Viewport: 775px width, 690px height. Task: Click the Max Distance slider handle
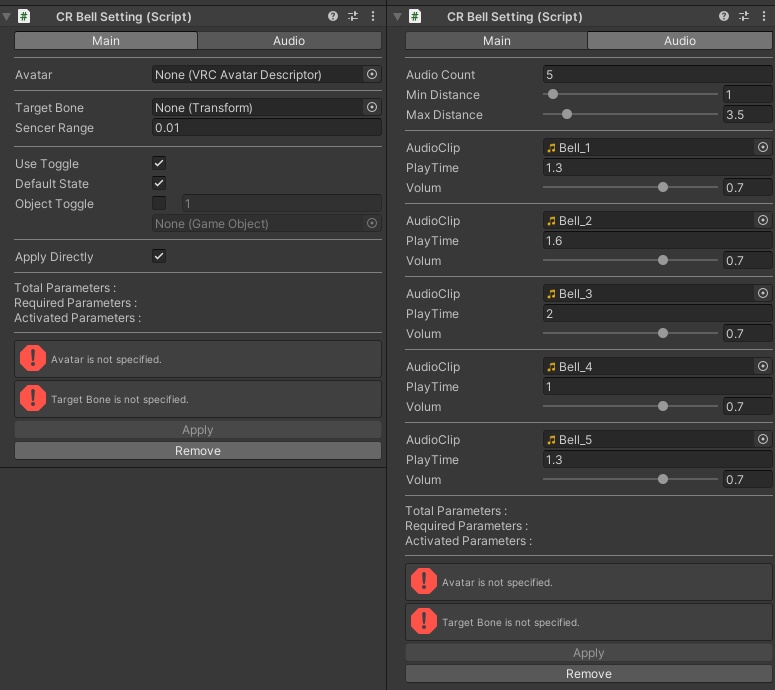point(567,115)
